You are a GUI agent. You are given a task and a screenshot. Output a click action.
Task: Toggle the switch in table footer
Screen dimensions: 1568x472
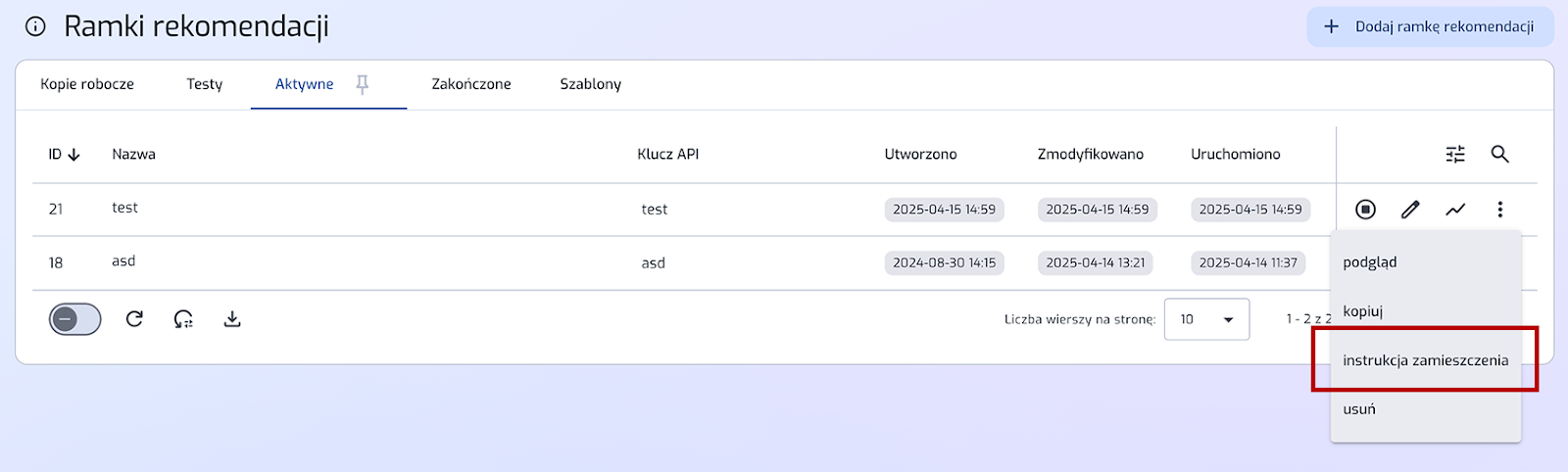tap(75, 319)
